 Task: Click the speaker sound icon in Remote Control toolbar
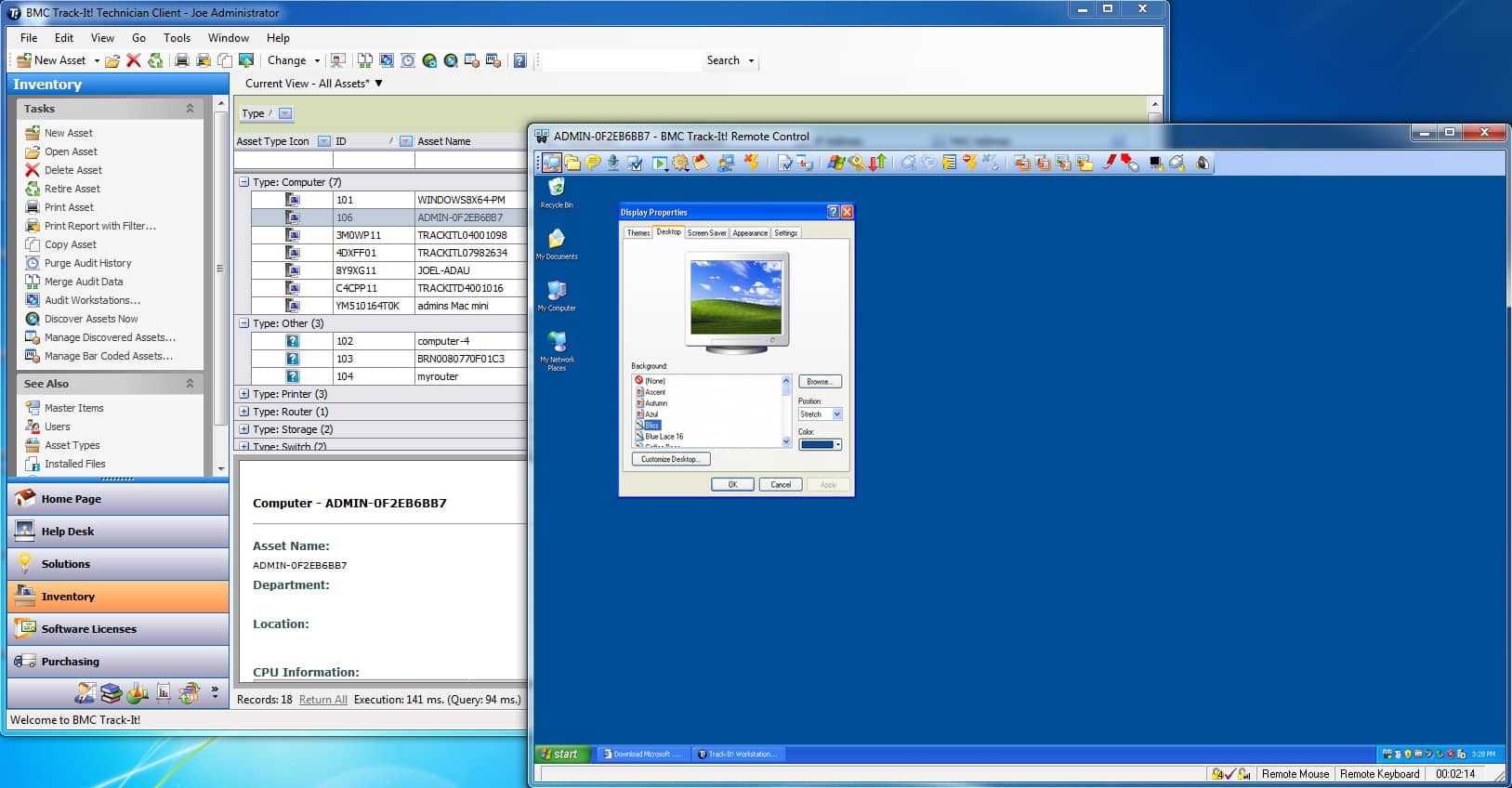click(1203, 163)
